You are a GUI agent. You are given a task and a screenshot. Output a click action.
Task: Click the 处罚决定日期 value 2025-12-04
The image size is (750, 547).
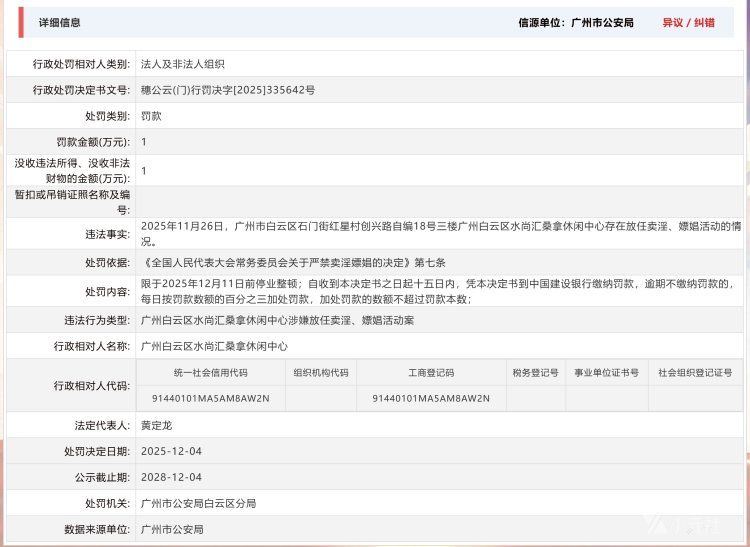pyautogui.click(x=171, y=451)
